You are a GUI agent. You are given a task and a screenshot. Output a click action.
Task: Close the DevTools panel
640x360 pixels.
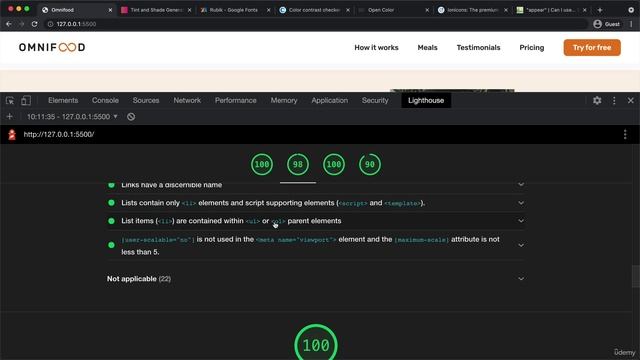[631, 100]
